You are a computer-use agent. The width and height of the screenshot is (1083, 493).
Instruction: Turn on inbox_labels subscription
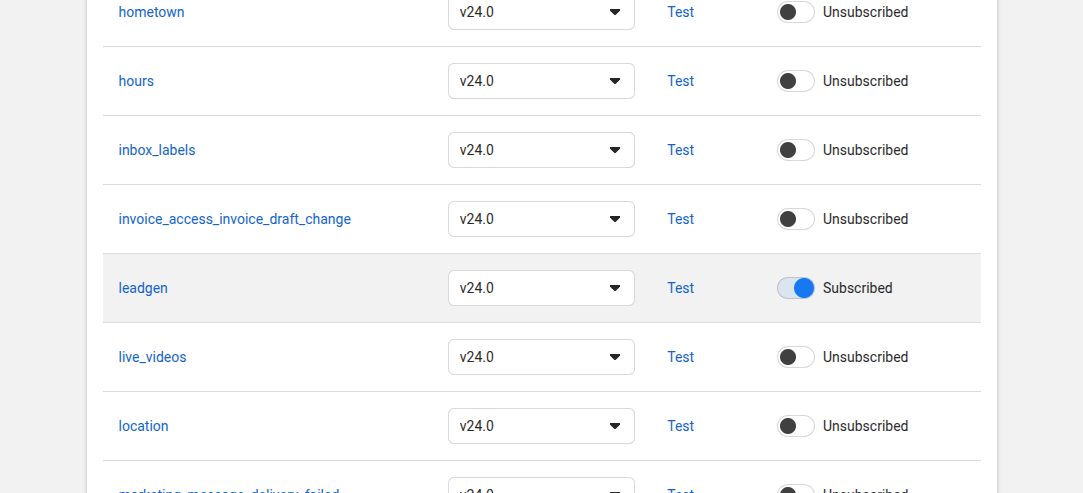[x=795, y=150]
